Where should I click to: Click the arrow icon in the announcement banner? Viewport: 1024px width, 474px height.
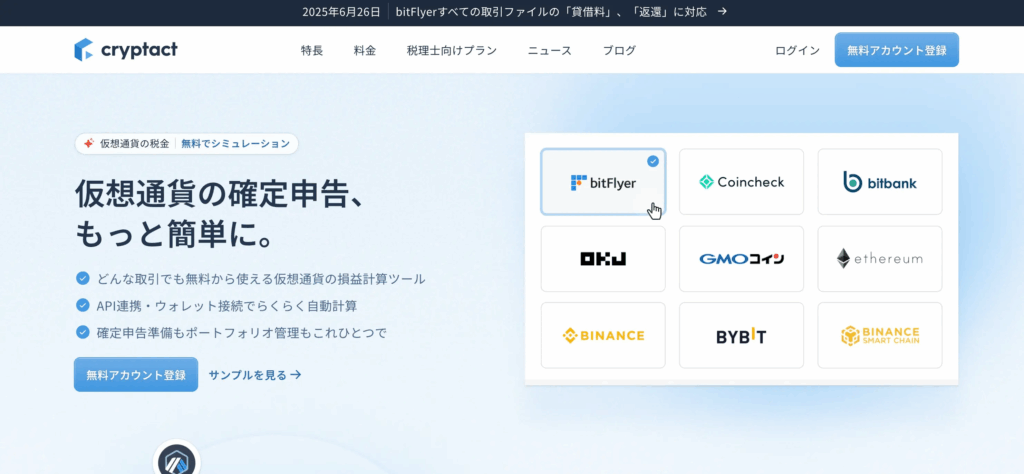pos(722,12)
